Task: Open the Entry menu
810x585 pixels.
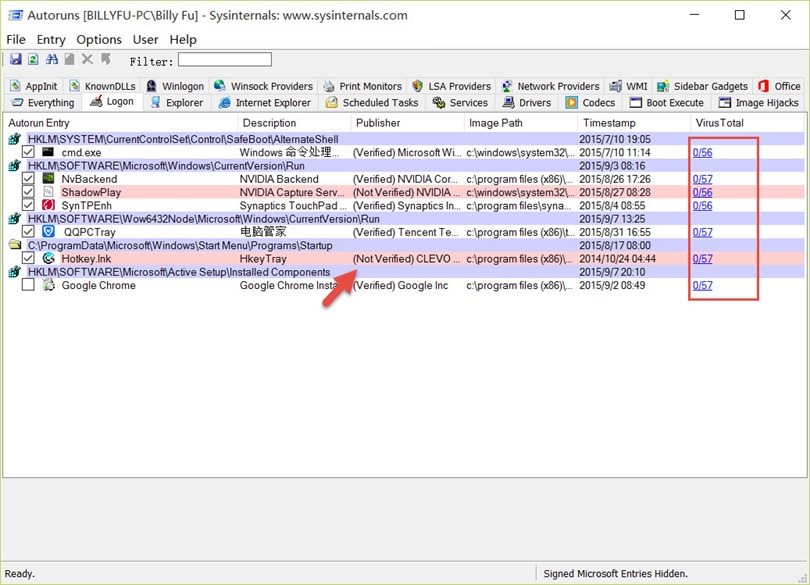Action: (51, 40)
